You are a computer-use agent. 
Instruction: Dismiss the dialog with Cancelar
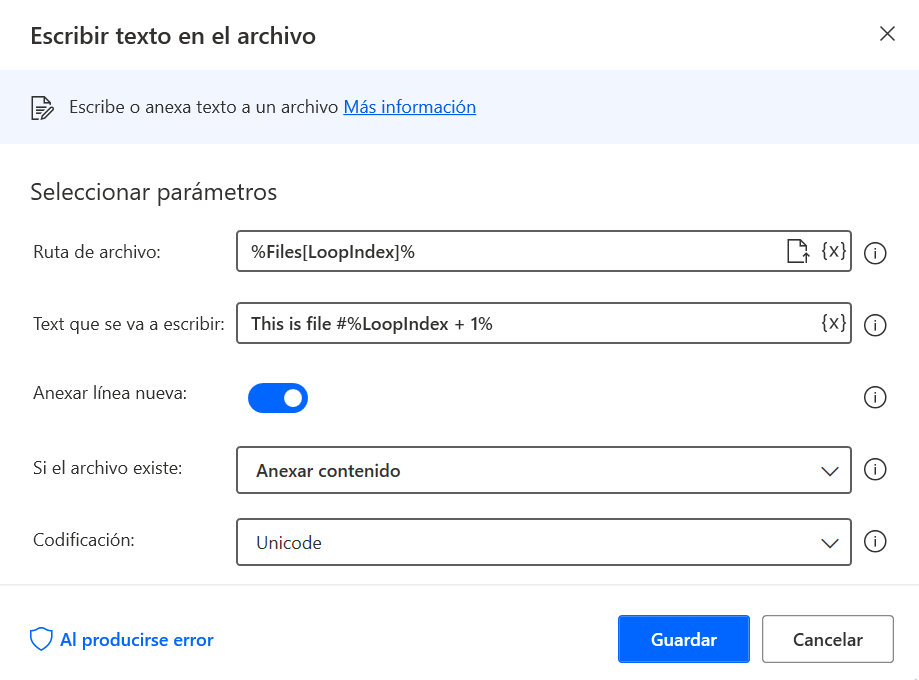click(x=827, y=639)
